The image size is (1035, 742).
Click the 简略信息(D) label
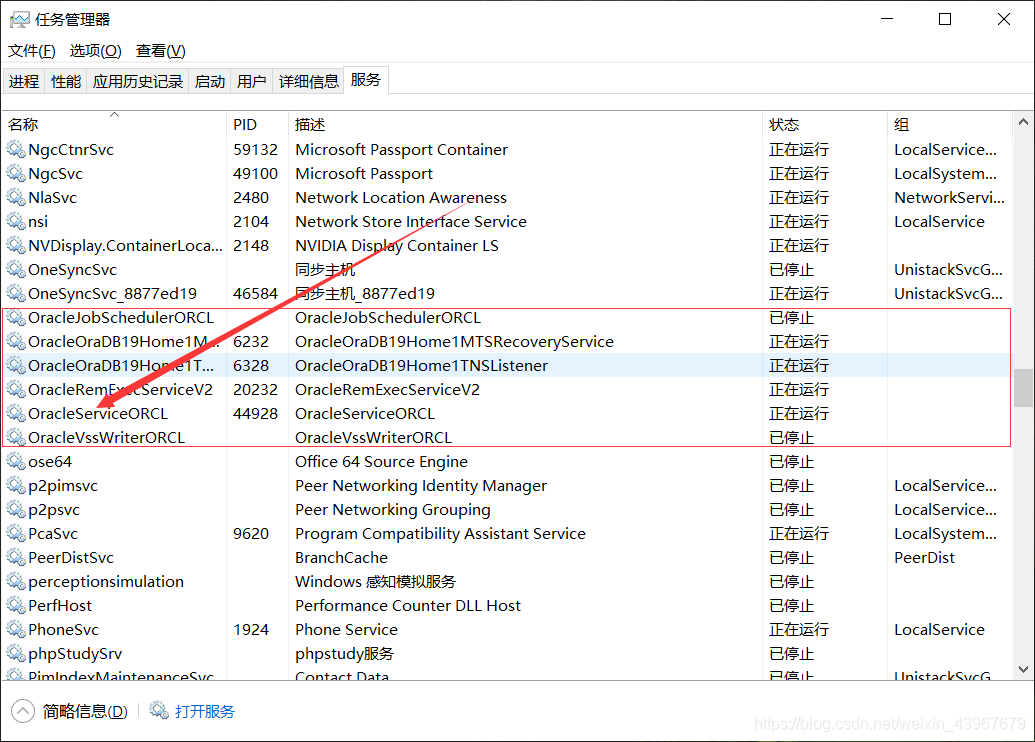click(85, 711)
